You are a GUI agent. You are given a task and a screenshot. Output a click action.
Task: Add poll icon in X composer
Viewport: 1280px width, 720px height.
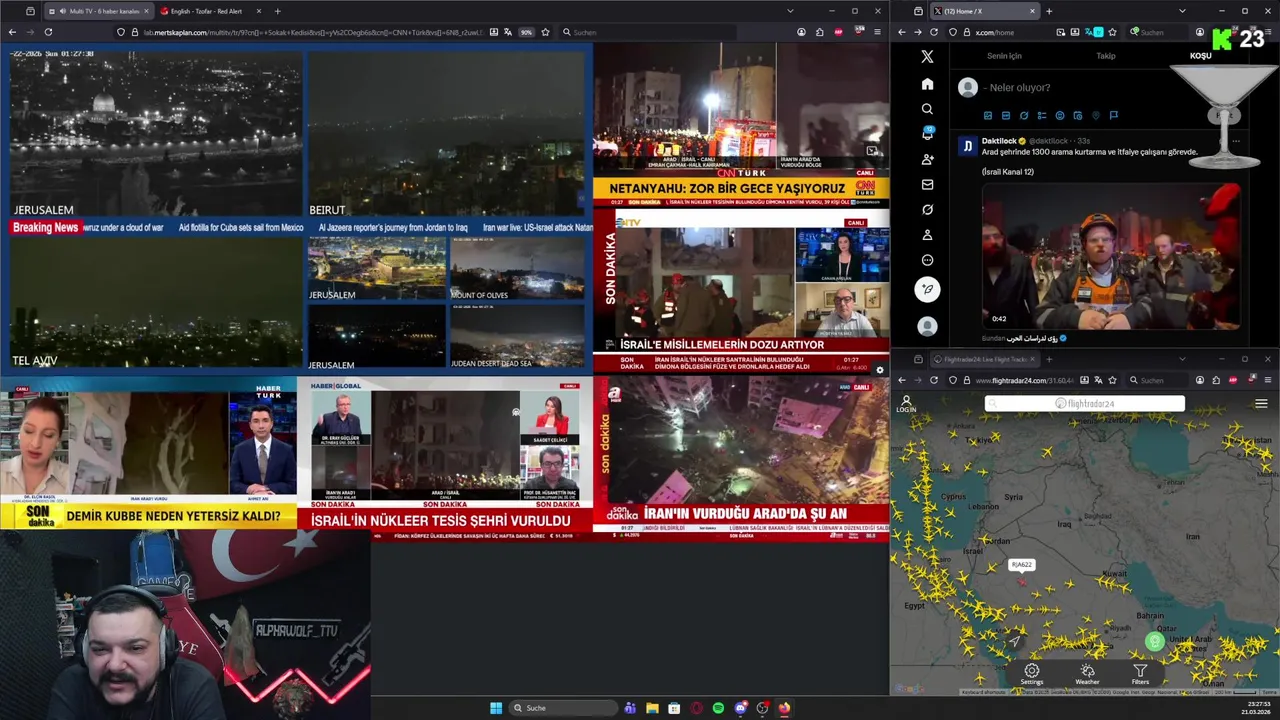pyautogui.click(x=1042, y=116)
